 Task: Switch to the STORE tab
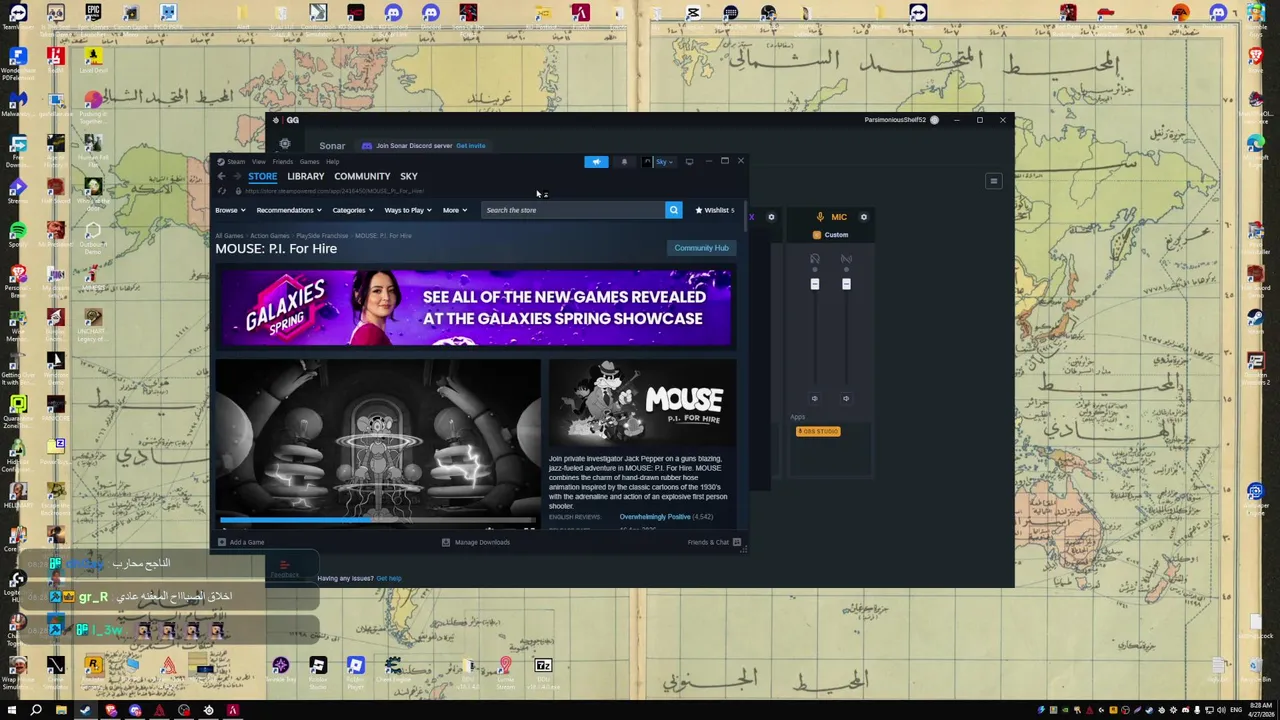click(x=263, y=176)
